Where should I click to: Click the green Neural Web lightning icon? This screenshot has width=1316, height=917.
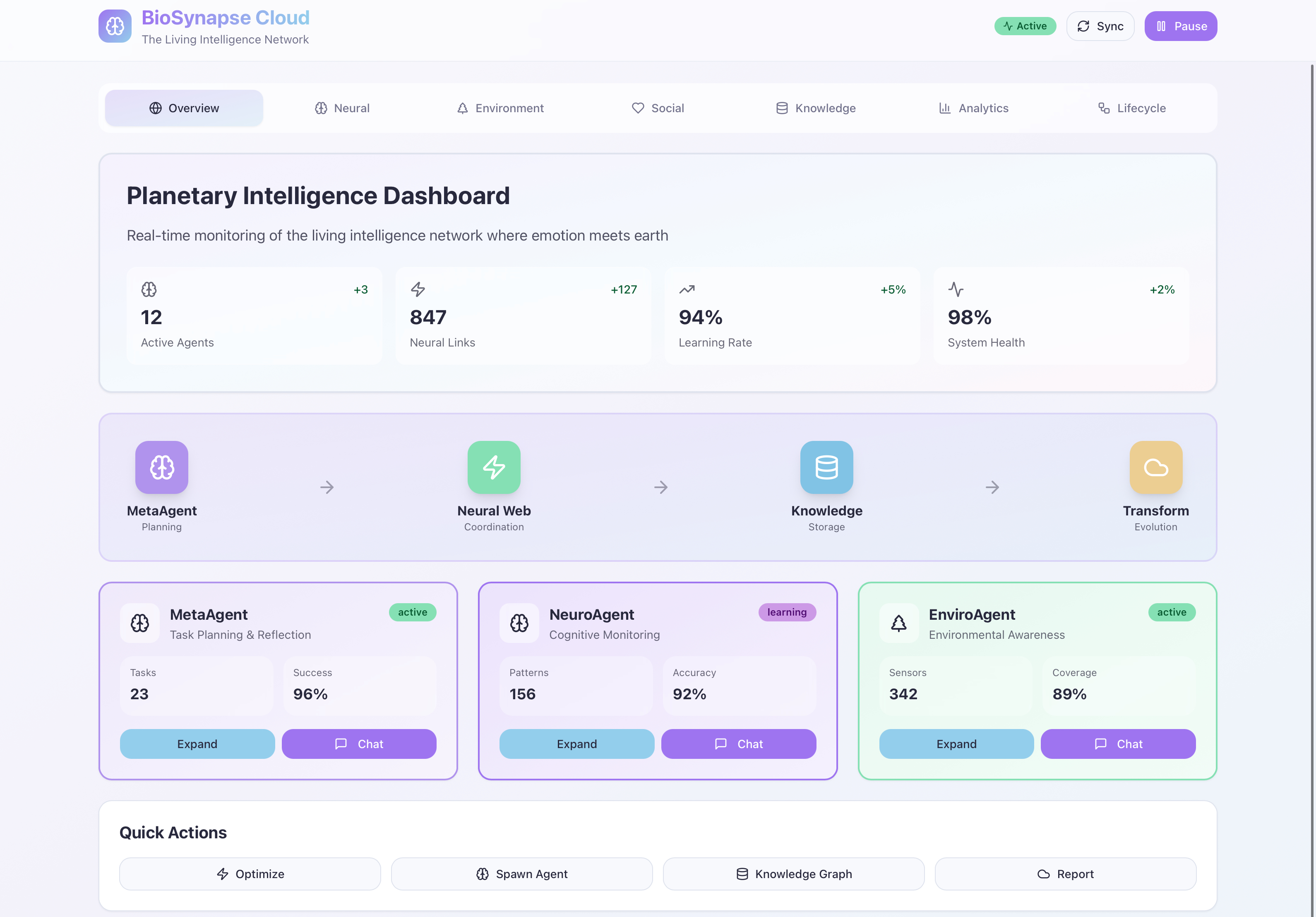[493, 467]
